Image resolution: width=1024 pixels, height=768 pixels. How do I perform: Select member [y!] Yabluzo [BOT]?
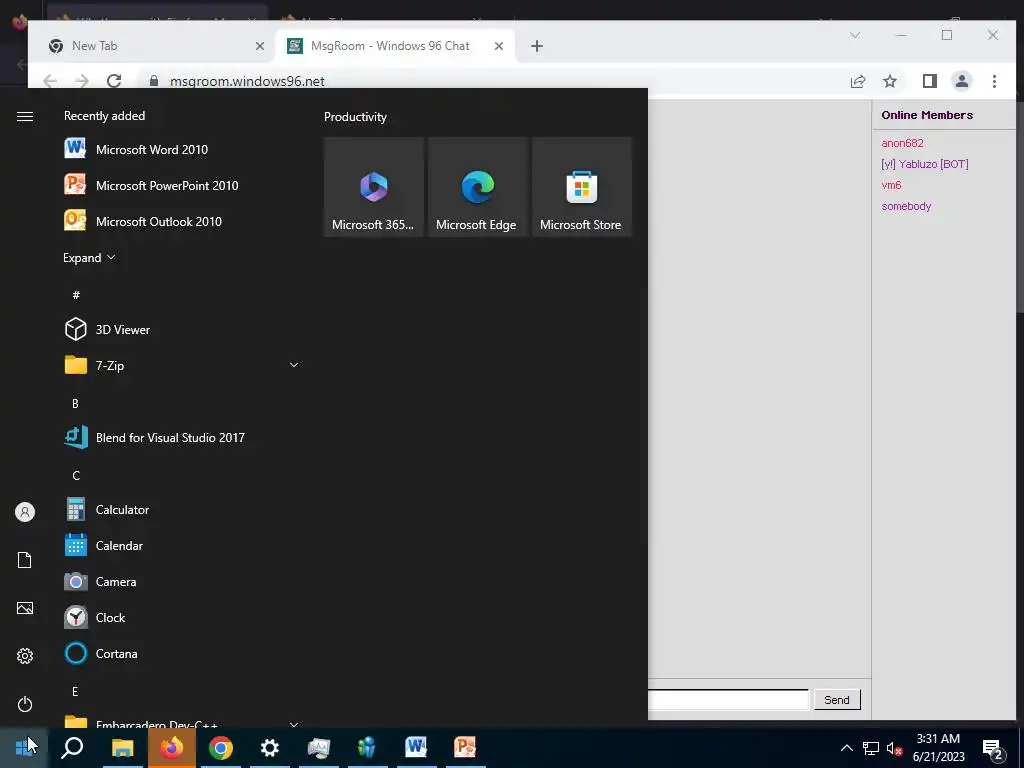(x=925, y=164)
